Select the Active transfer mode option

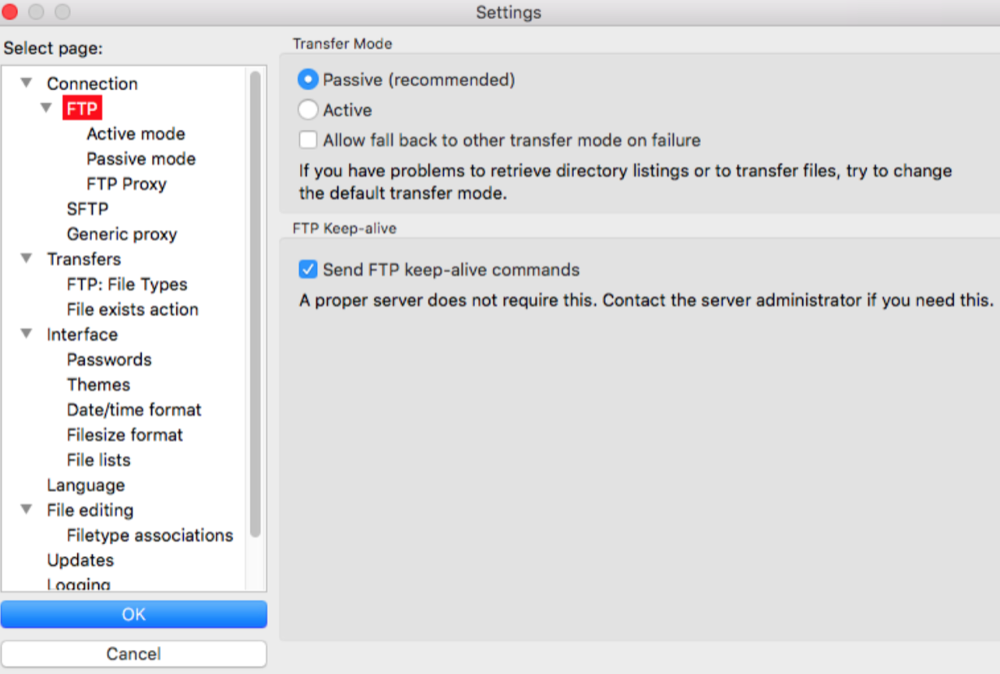308,110
